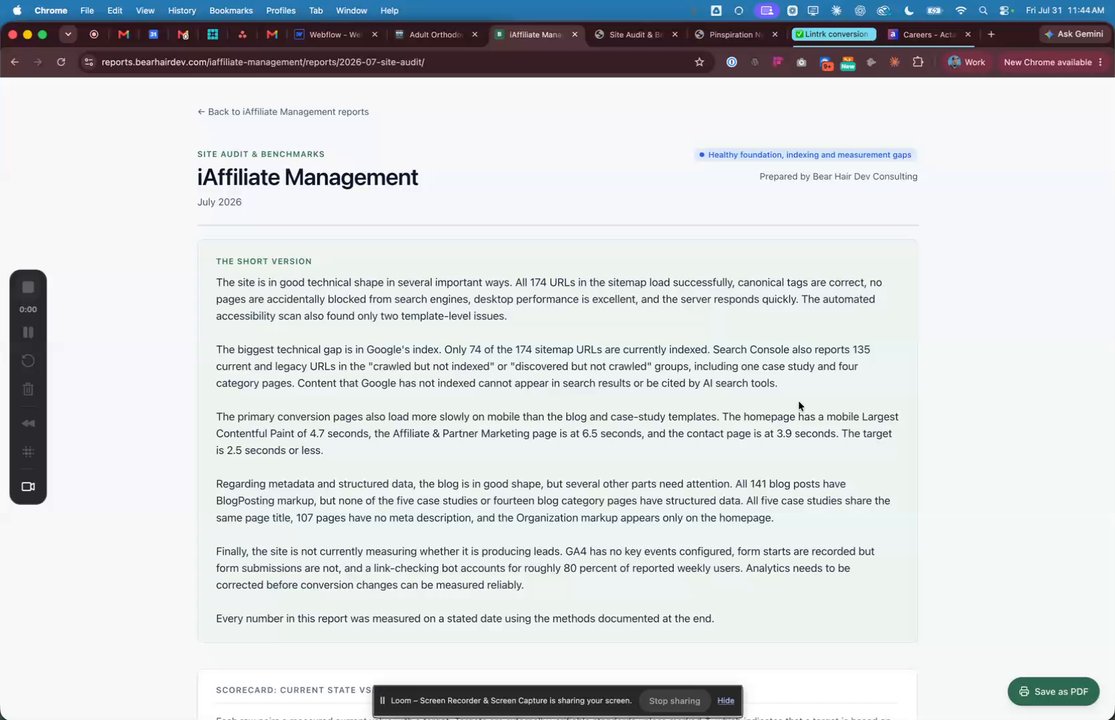Switch to the Lintrk conversion tab
This screenshot has width=1115, height=720.
834,34
